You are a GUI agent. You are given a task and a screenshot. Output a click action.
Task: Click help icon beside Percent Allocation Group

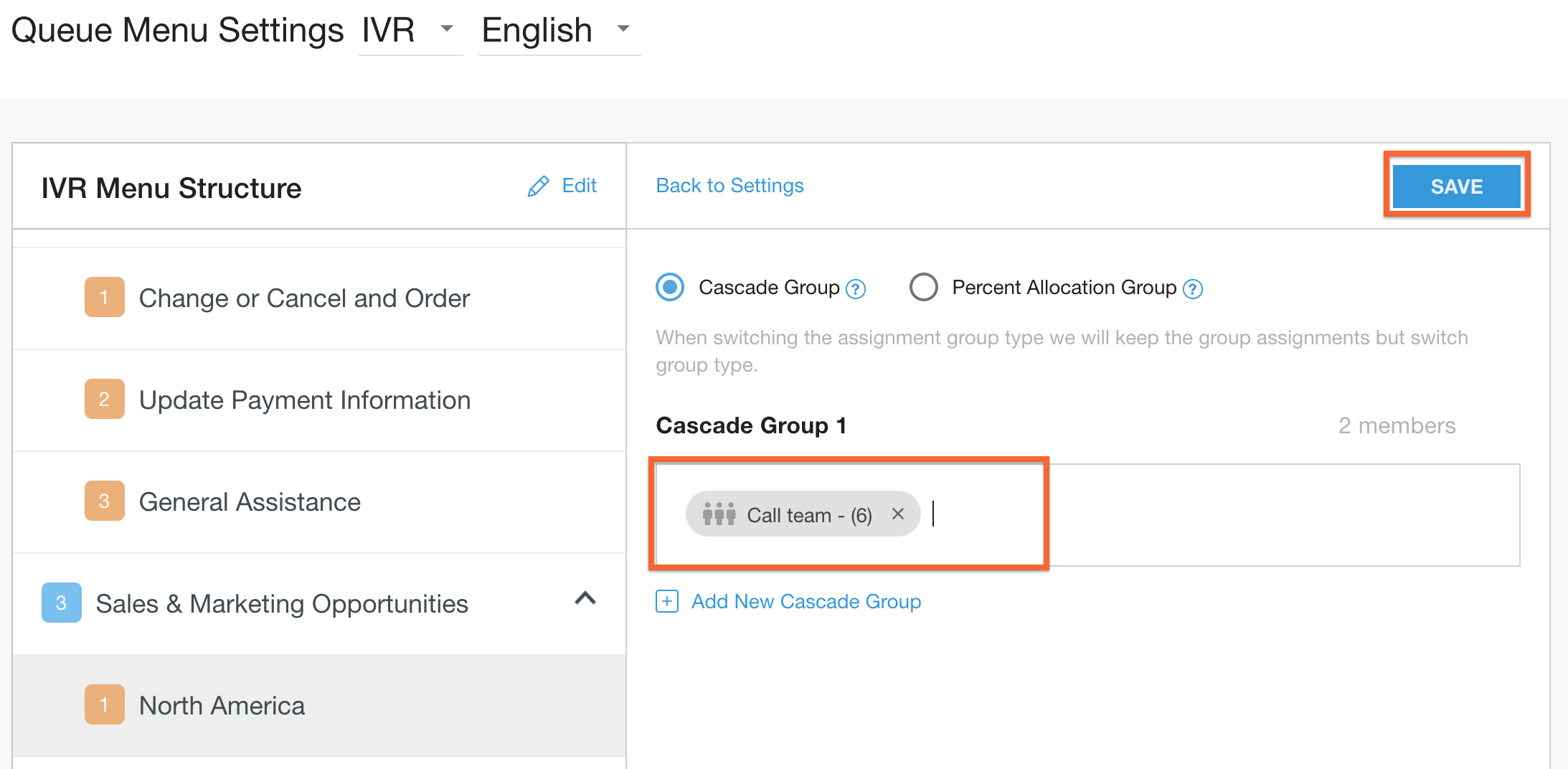click(1192, 289)
